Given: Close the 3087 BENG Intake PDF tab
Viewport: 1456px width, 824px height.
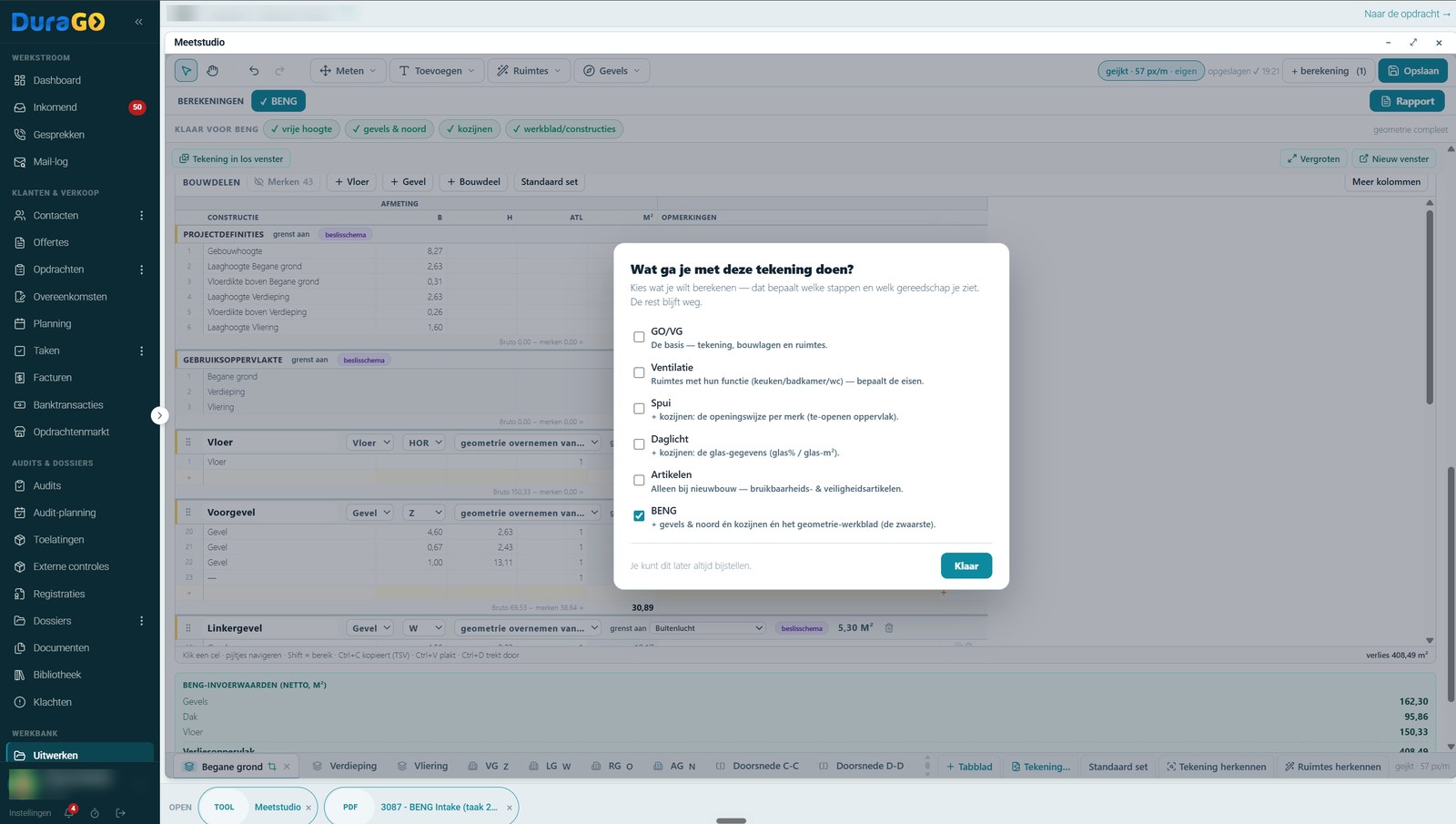Looking at the screenshot, I should tap(510, 808).
